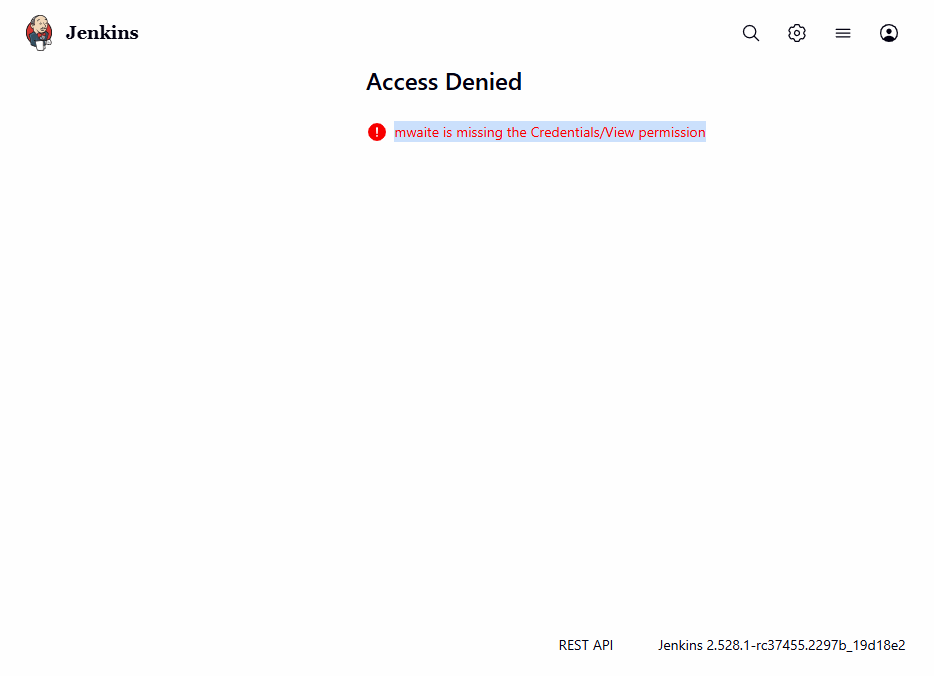Open the search magnifier icon
This screenshot has height=676, width=934.
tap(751, 33)
